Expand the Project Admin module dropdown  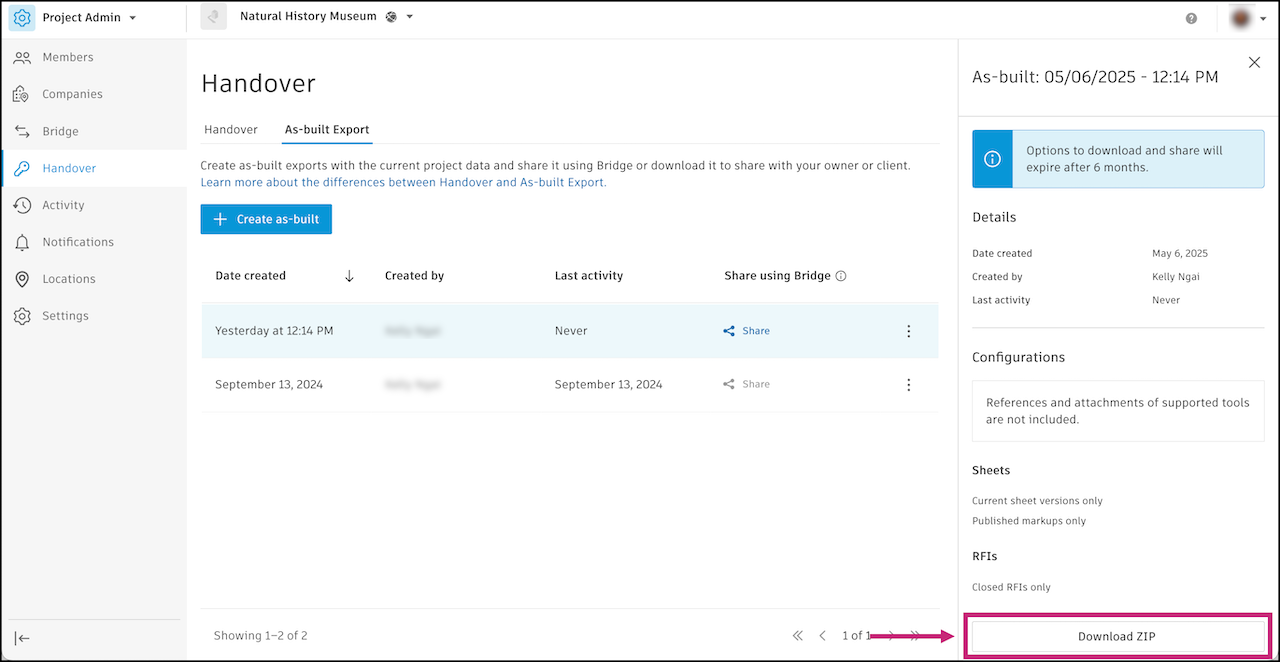click(132, 18)
